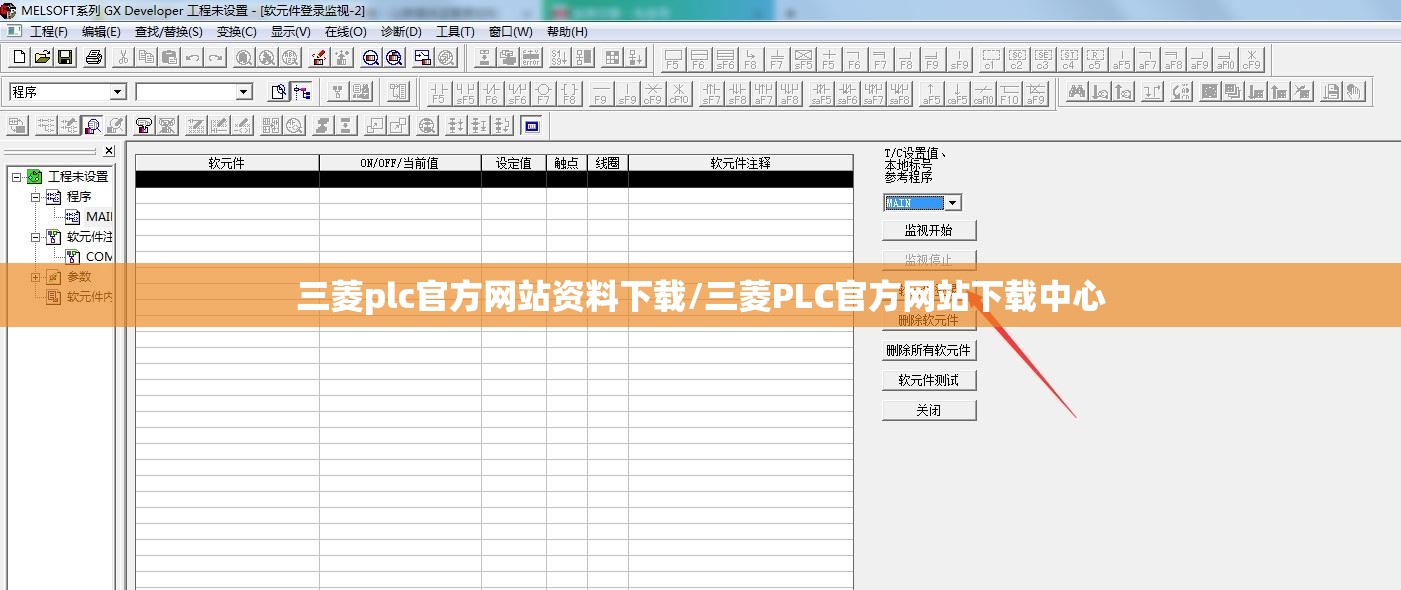Select the MAIN program tree item

click(98, 217)
